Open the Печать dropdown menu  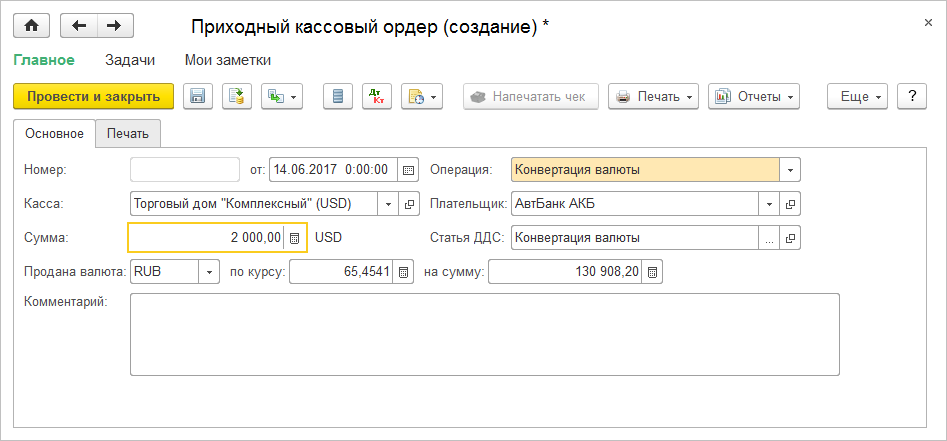[652, 96]
